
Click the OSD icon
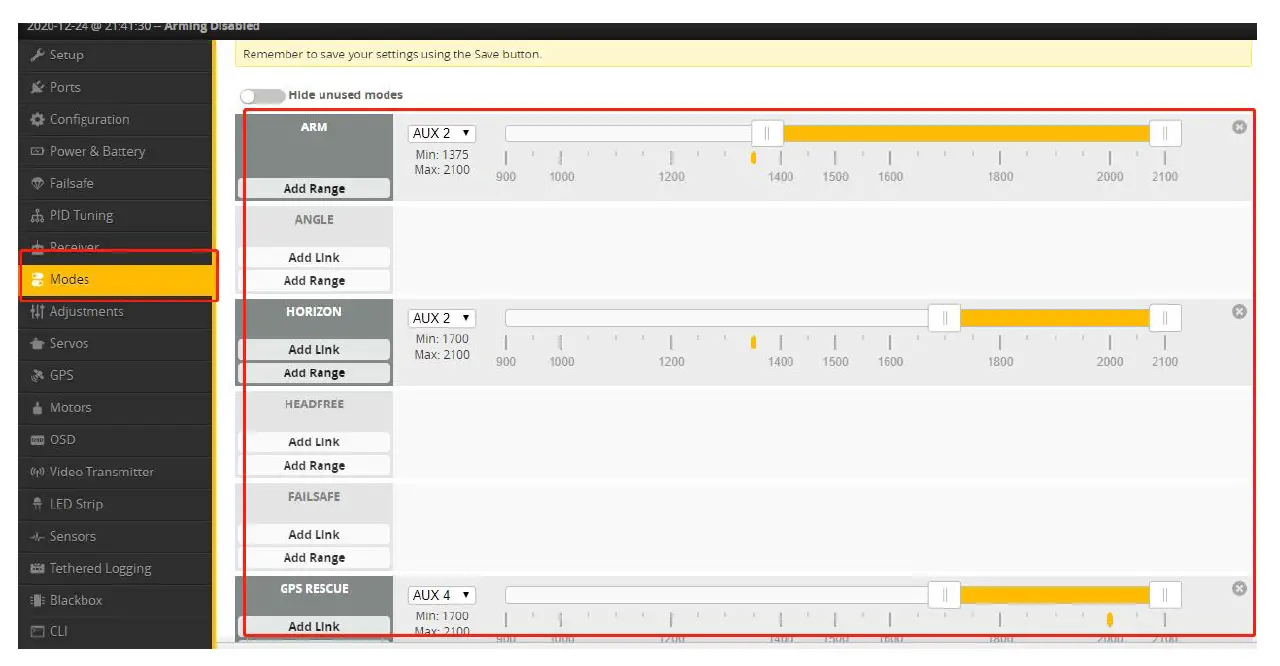click(38, 440)
